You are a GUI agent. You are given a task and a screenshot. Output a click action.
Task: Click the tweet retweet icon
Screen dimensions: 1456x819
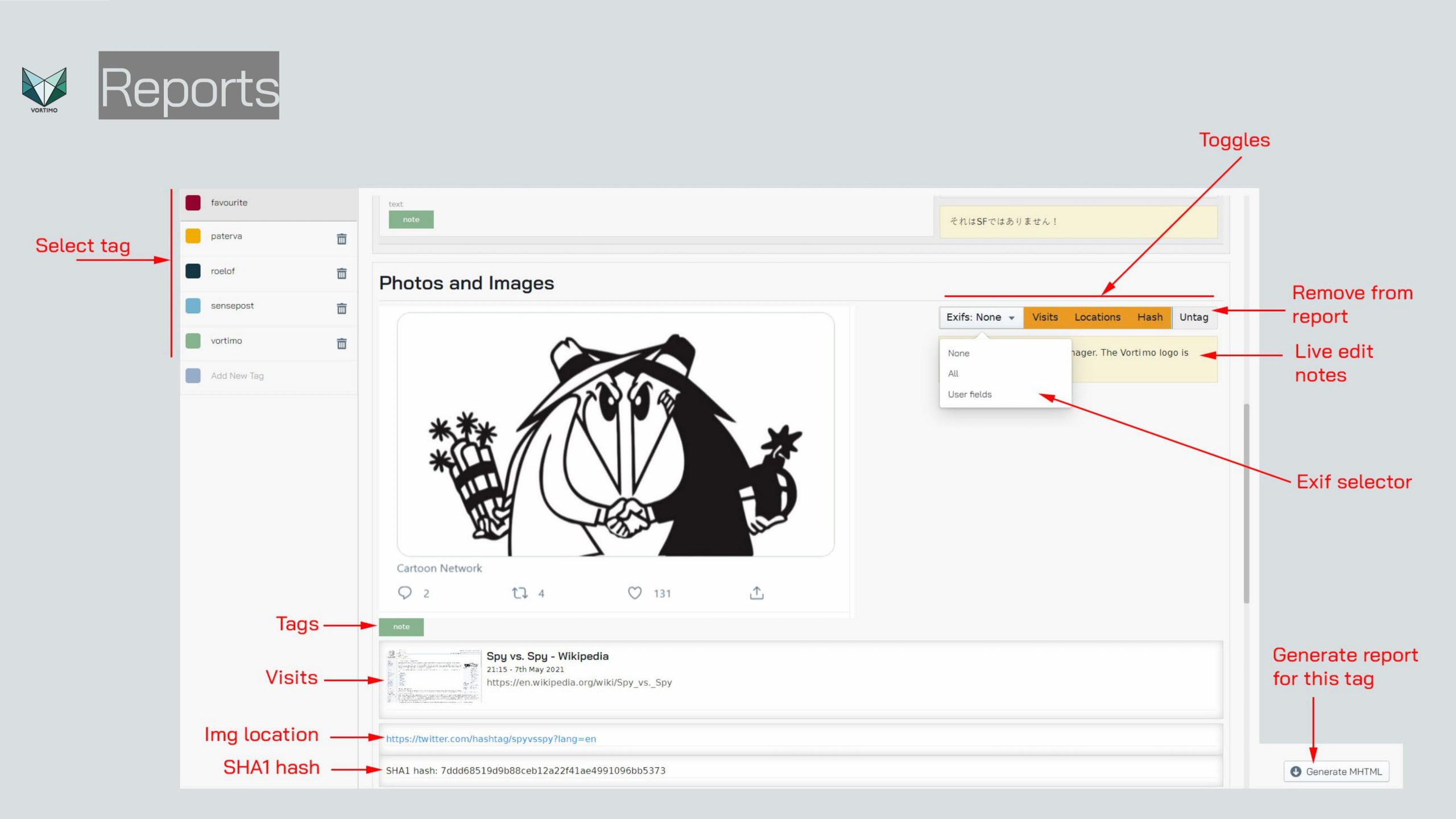pyautogui.click(x=520, y=593)
